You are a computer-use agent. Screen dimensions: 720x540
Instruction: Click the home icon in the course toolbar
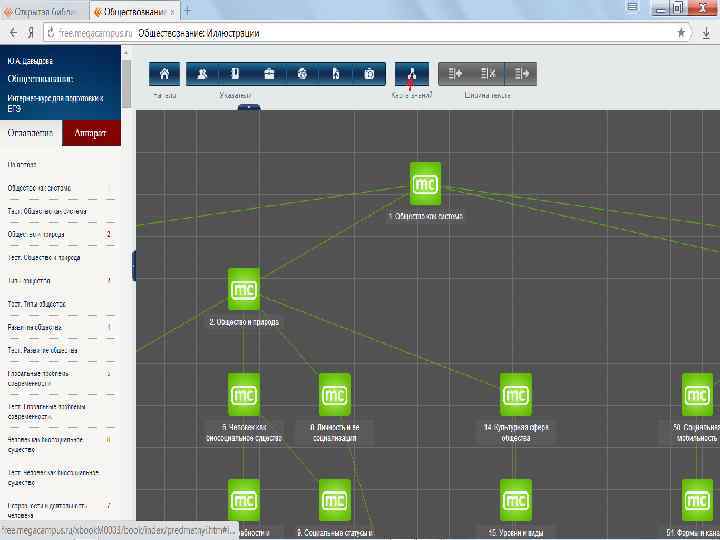coord(164,73)
